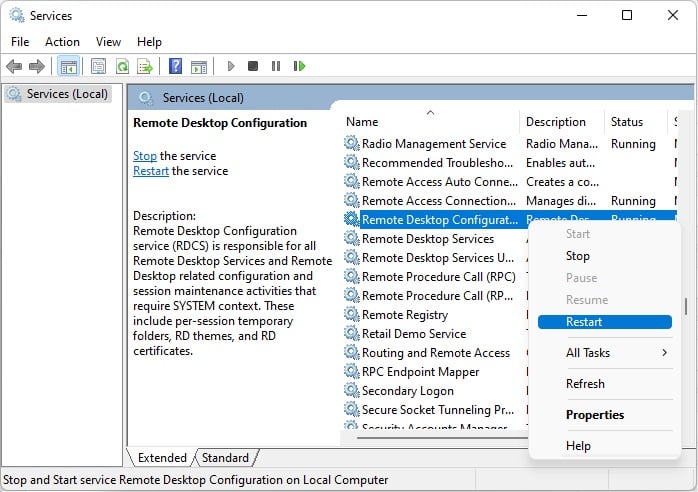
Task: Click the horizontal scrollbar of services list
Action: tap(442, 437)
